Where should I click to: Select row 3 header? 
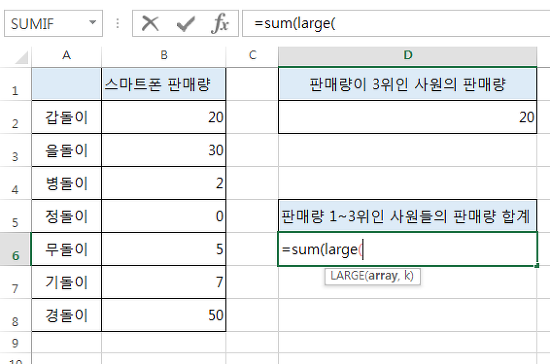tap(15, 150)
